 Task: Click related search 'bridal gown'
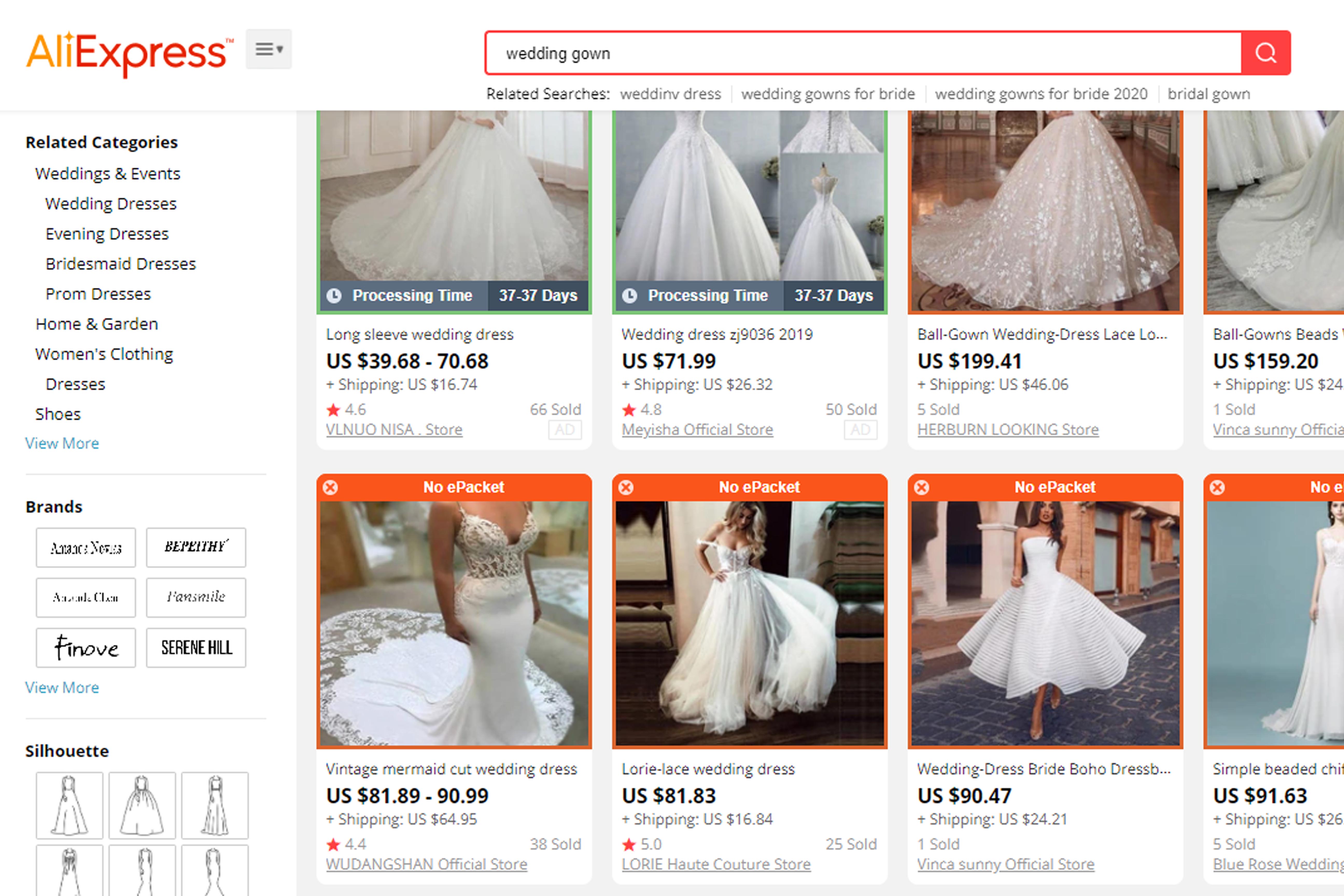coord(1209,94)
